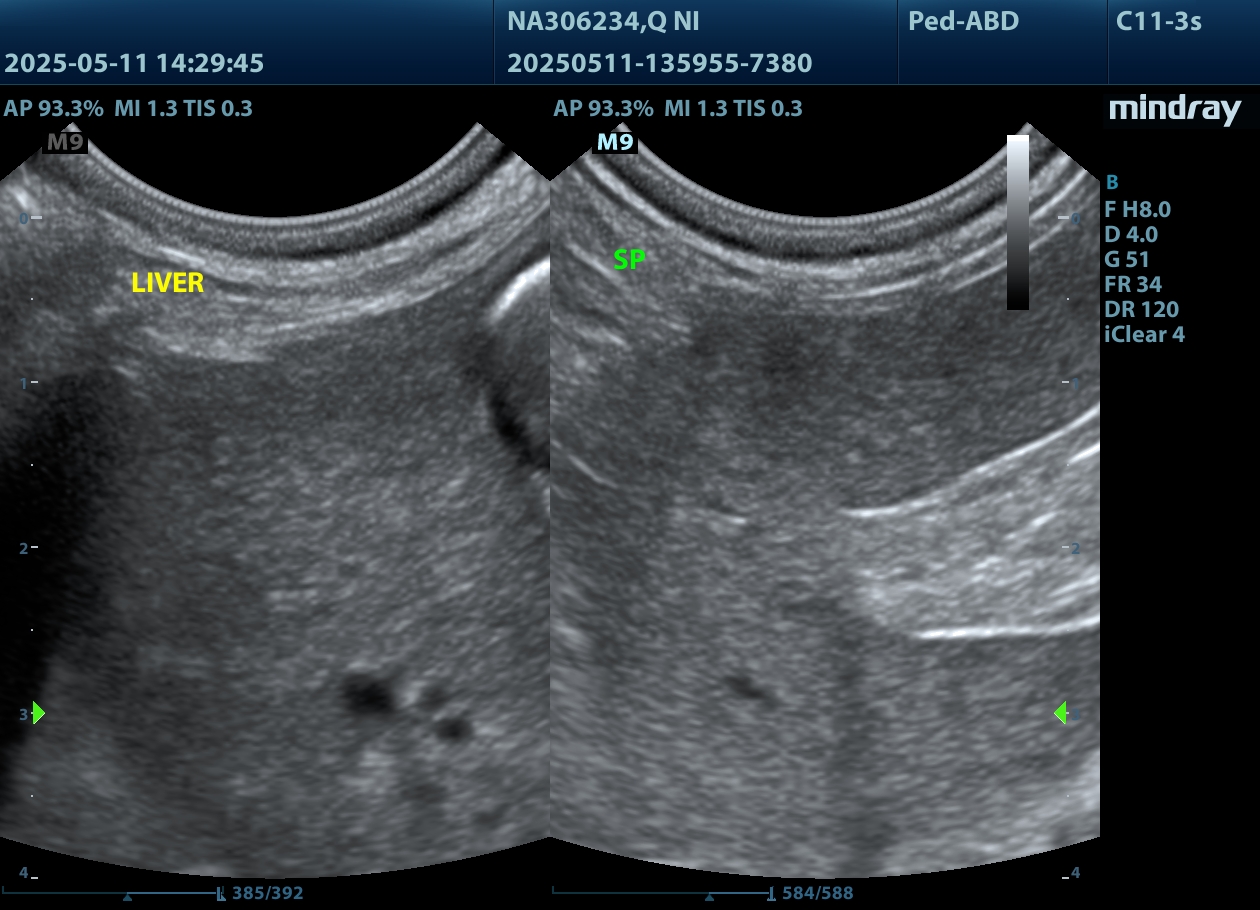
Task: Click the inactive M9 marker on left image
Action: tap(65, 142)
